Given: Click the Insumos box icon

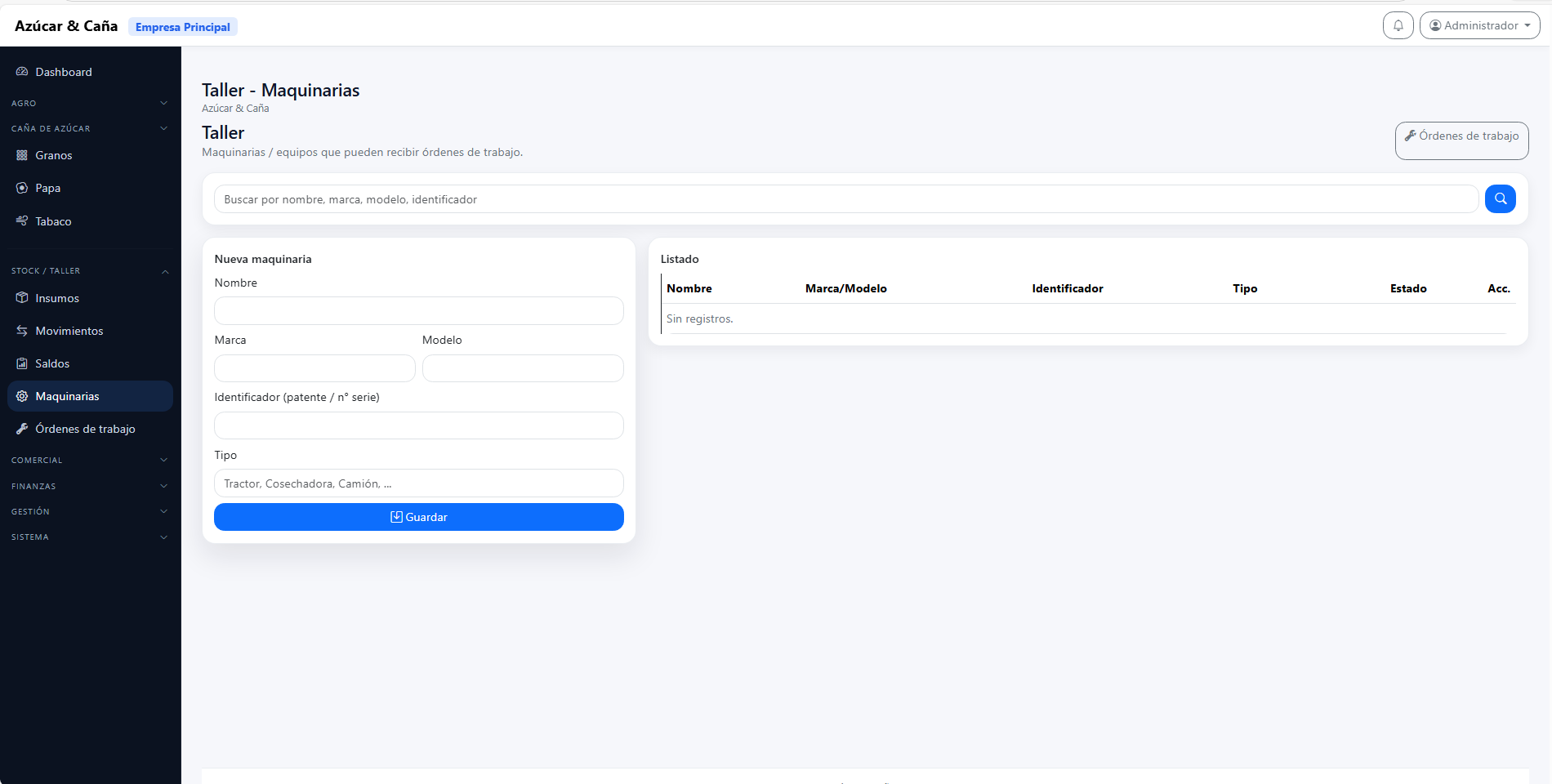Looking at the screenshot, I should pos(22,298).
